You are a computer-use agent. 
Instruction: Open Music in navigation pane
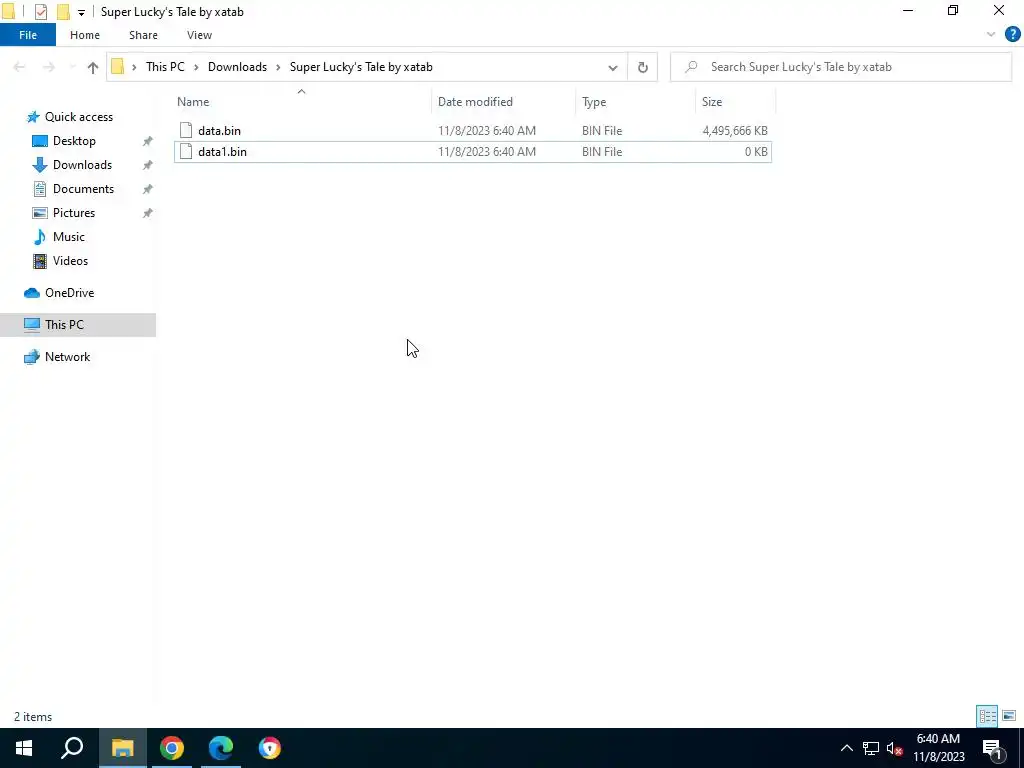point(69,237)
